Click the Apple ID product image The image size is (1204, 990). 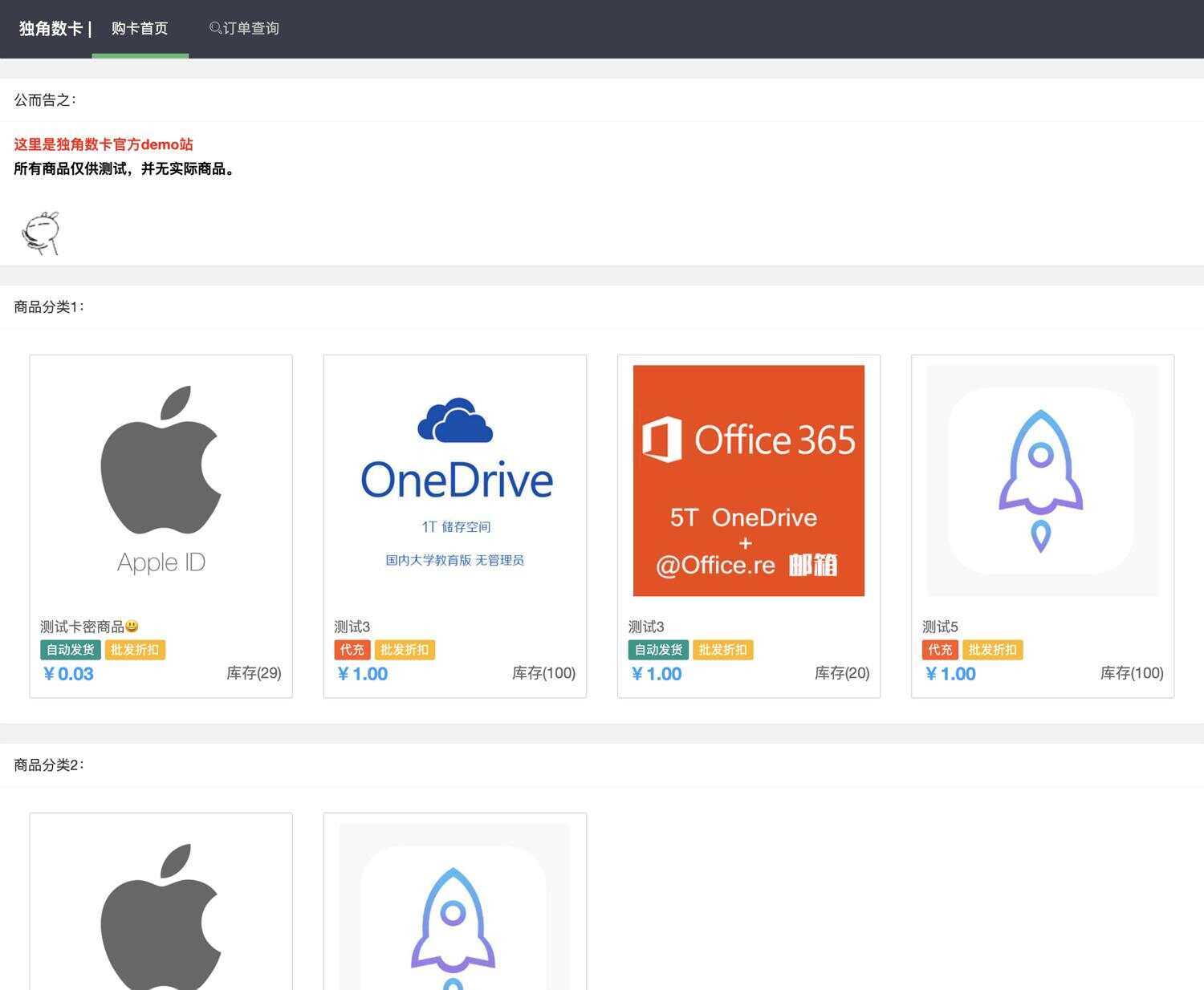tap(160, 480)
